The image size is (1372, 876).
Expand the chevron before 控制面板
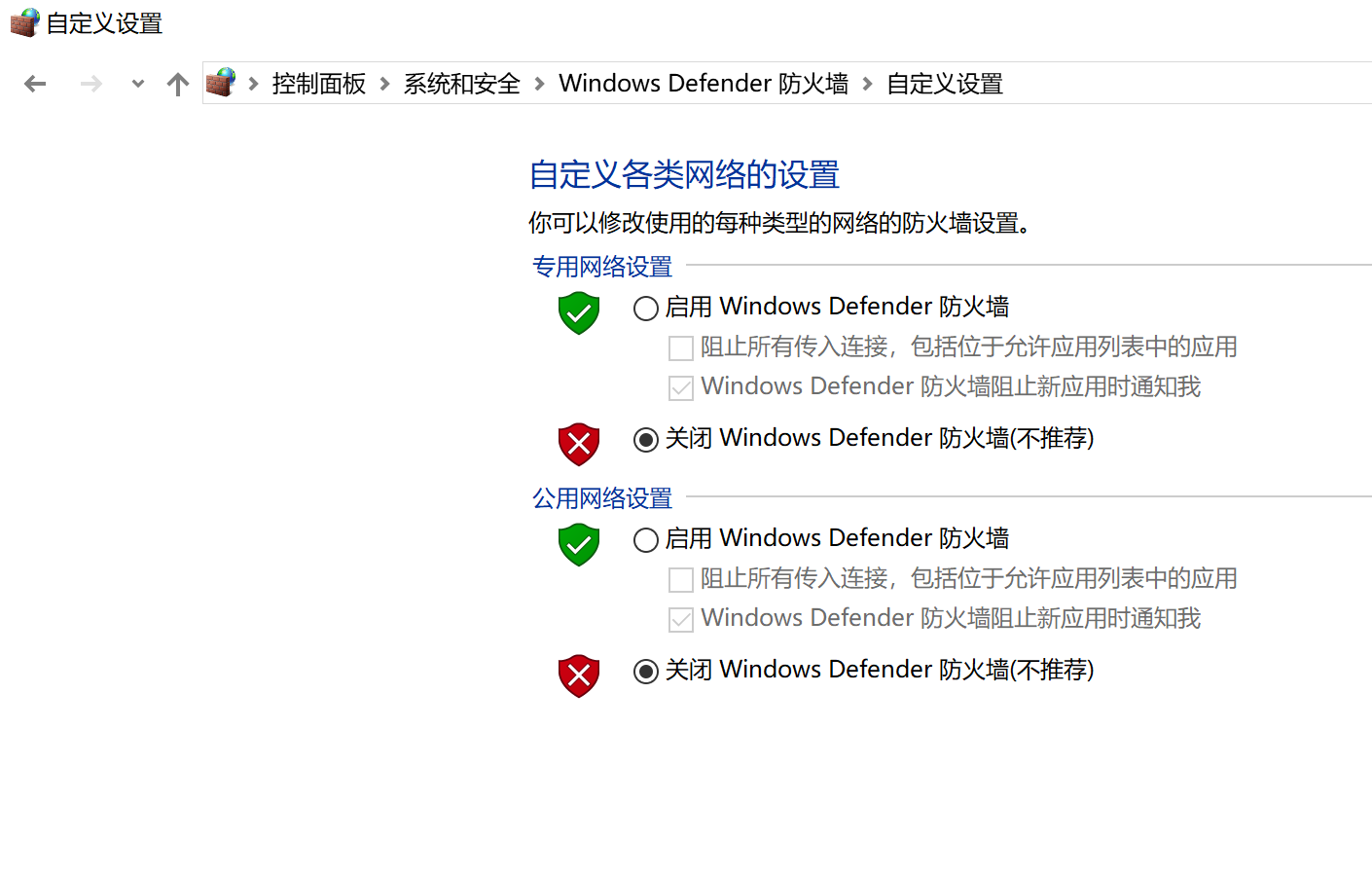[254, 84]
